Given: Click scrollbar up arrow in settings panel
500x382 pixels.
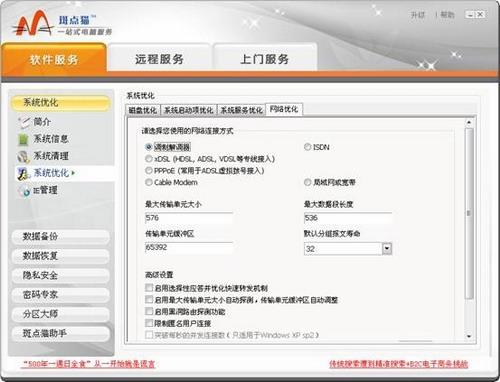Looking at the screenshot, I should [469, 122].
